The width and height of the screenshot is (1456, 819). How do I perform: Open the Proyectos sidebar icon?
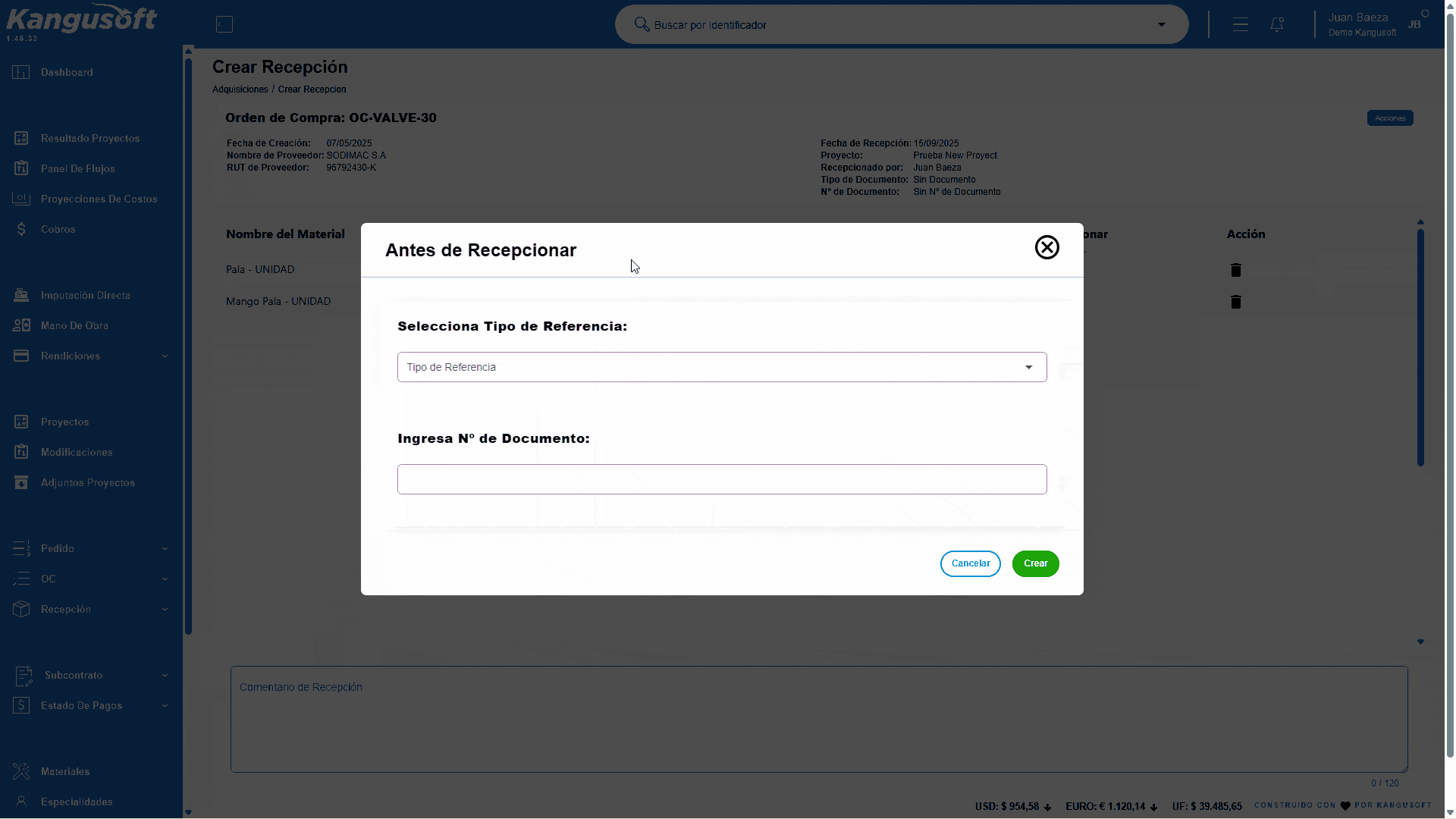pos(21,422)
